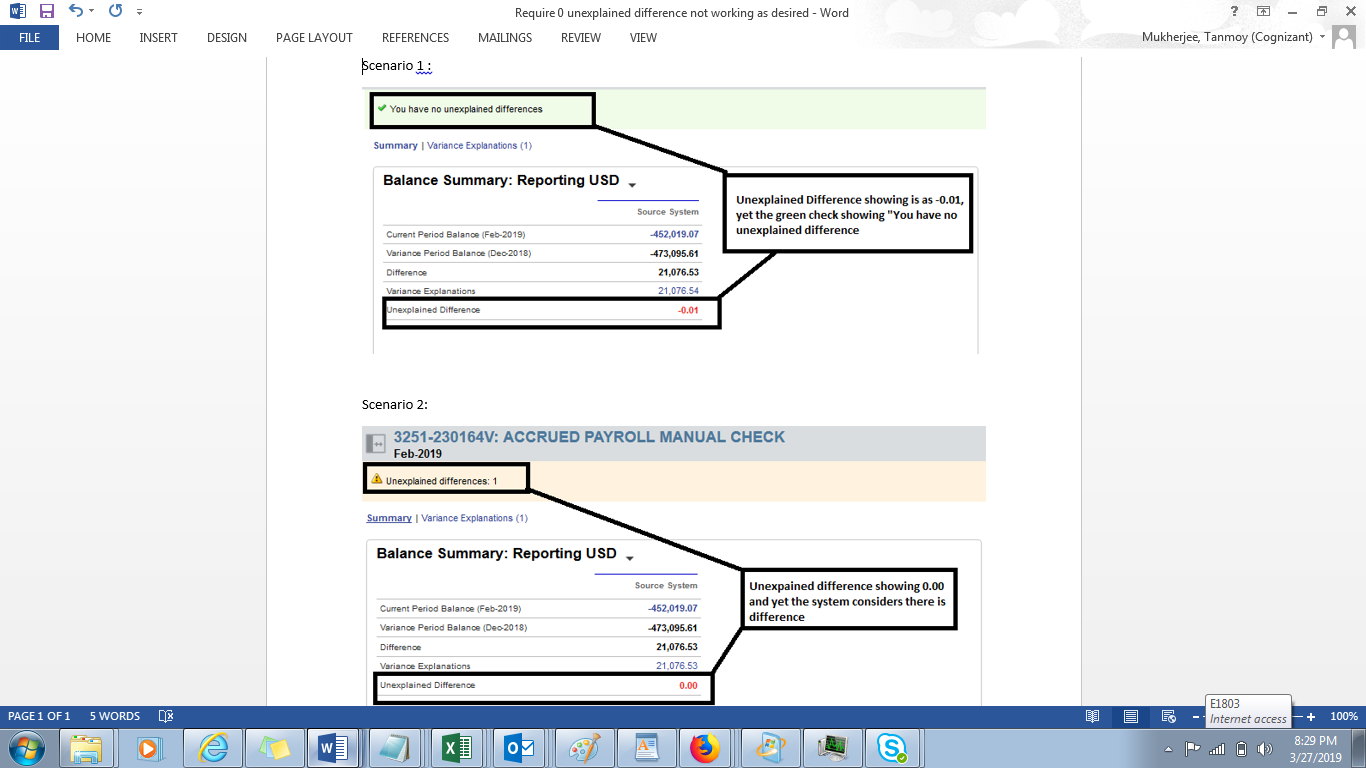The height and width of the screenshot is (768, 1366).
Task: Click account name Mukherjee, Tanmoy (Cognizant)
Action: (x=1228, y=38)
